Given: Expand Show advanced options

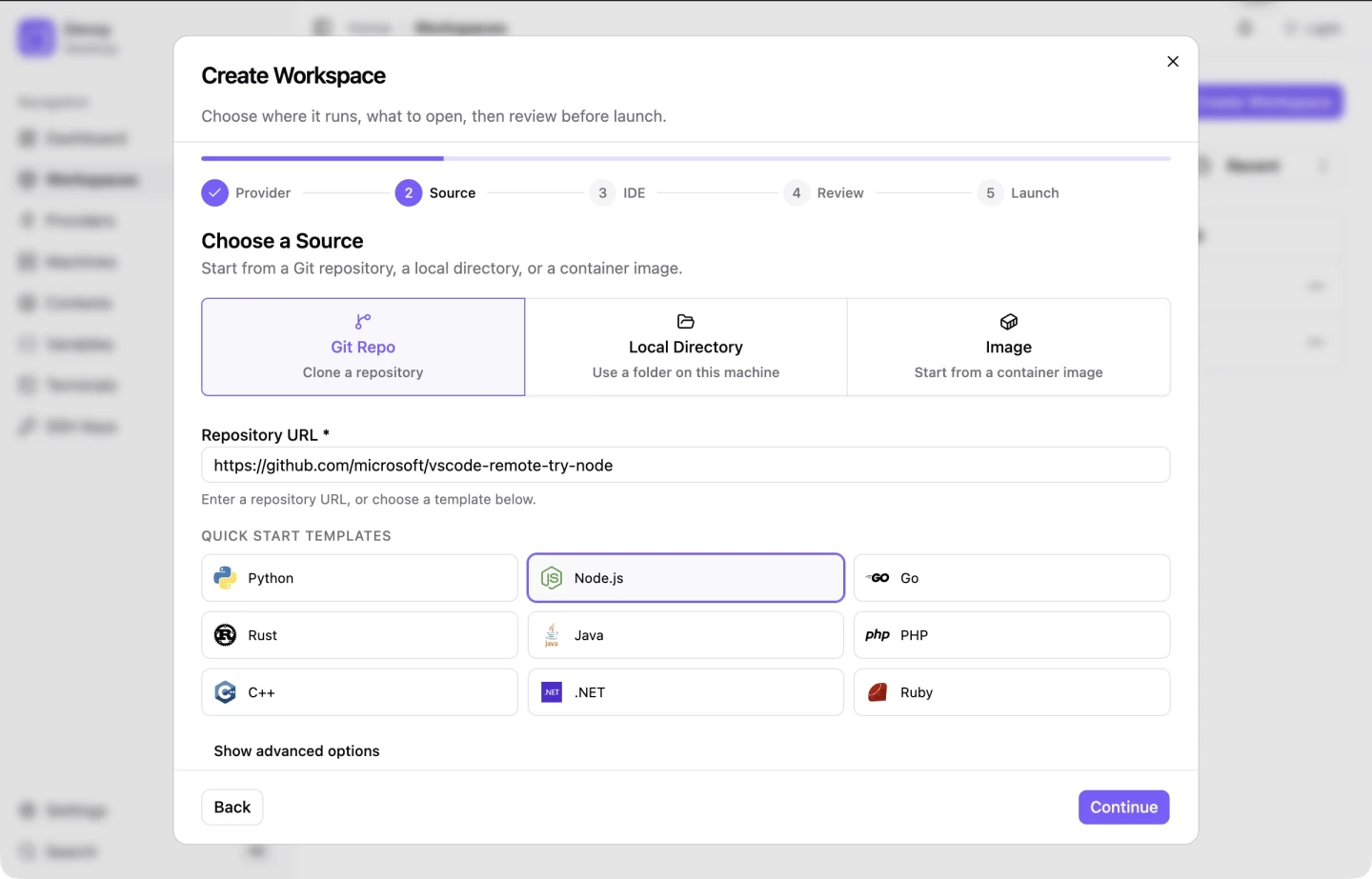Looking at the screenshot, I should coord(296,750).
